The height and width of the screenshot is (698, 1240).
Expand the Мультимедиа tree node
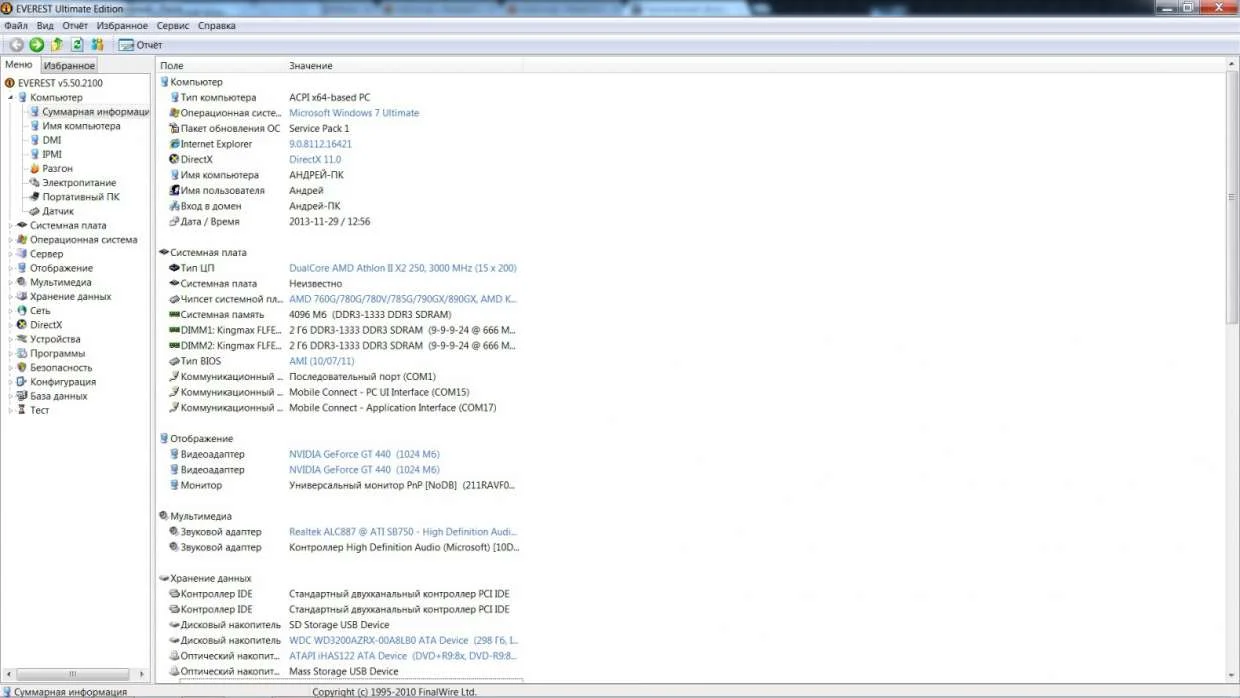[x=11, y=282]
